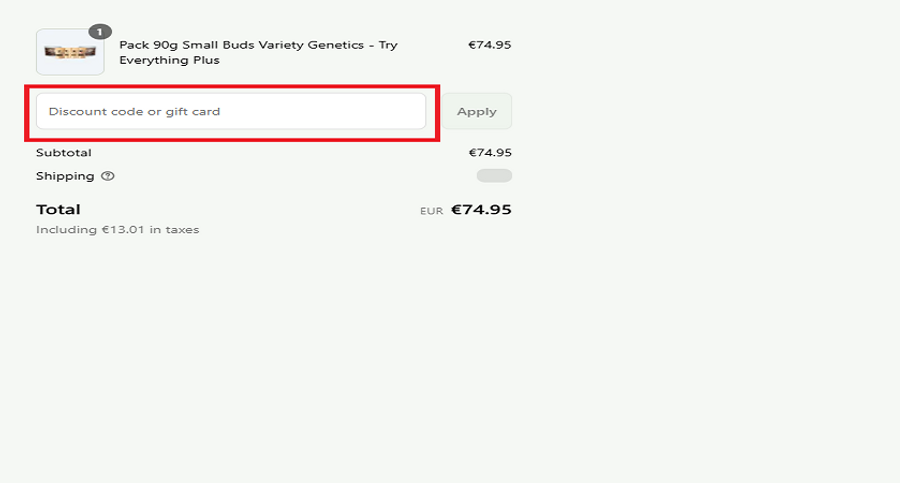
Task: Click the €13.01 tax amount
Action: click(121, 230)
